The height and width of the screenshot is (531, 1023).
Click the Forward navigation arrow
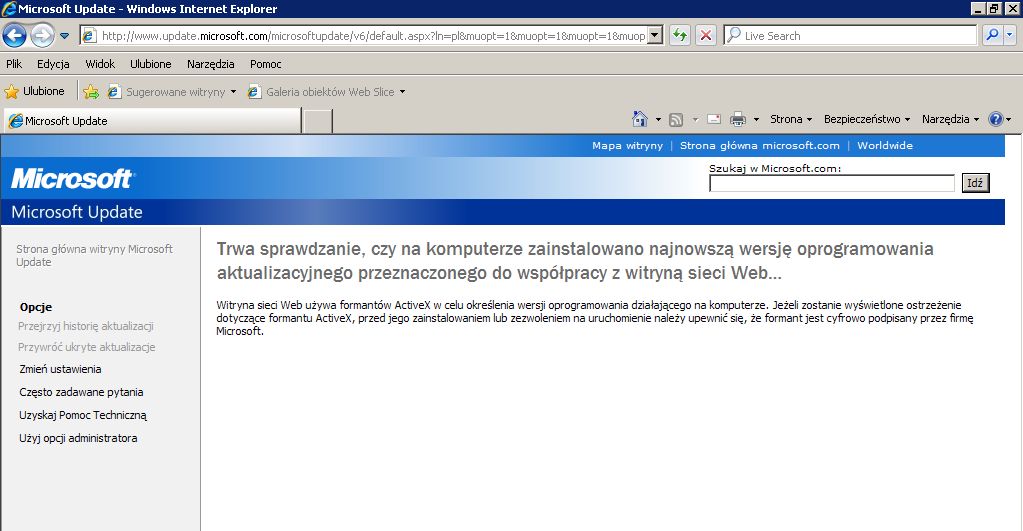tap(42, 35)
